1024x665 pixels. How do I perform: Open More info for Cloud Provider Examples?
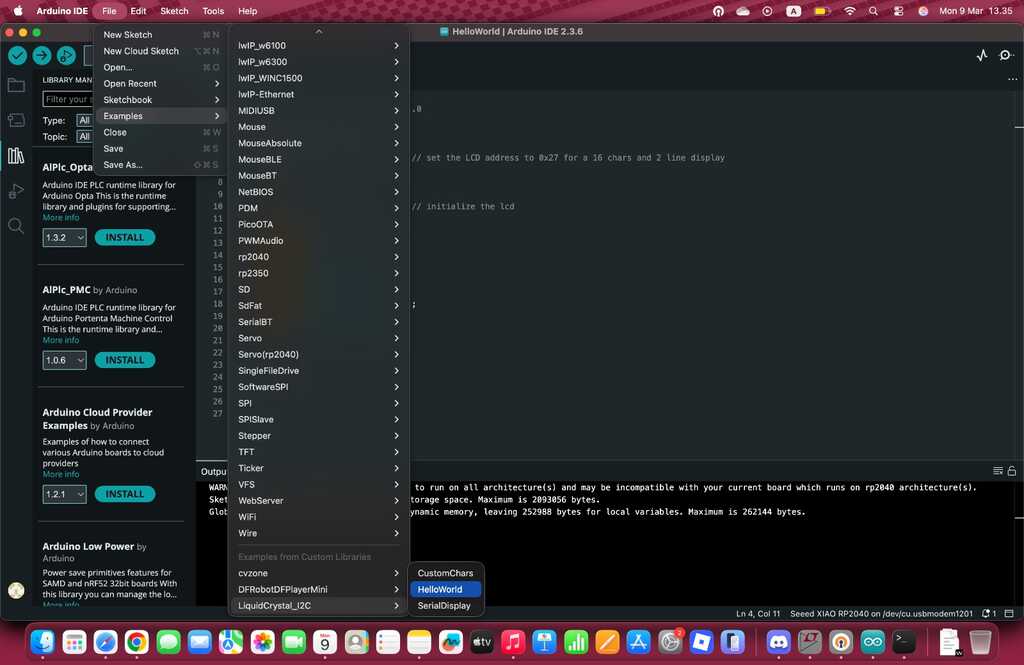pos(61,474)
